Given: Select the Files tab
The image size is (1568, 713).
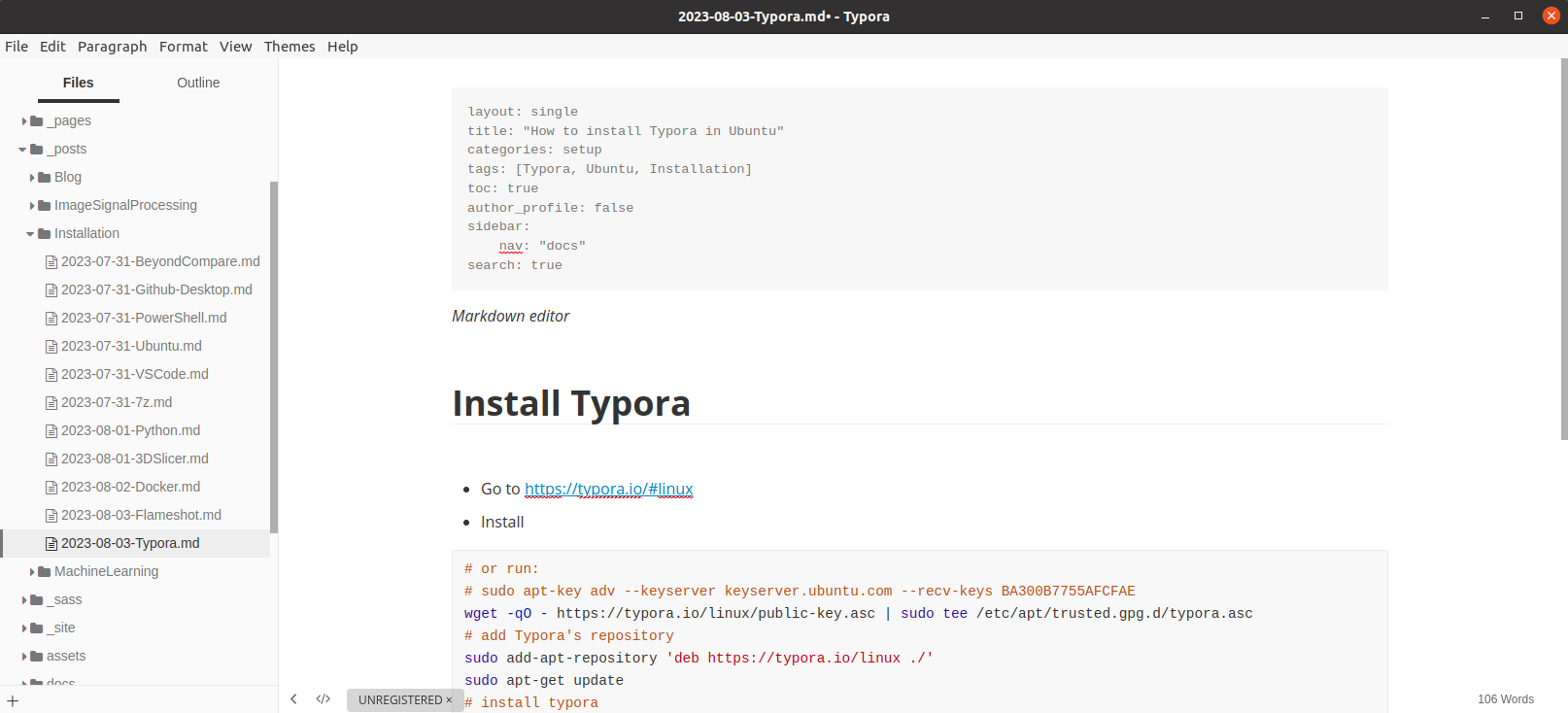Looking at the screenshot, I should 79,83.
